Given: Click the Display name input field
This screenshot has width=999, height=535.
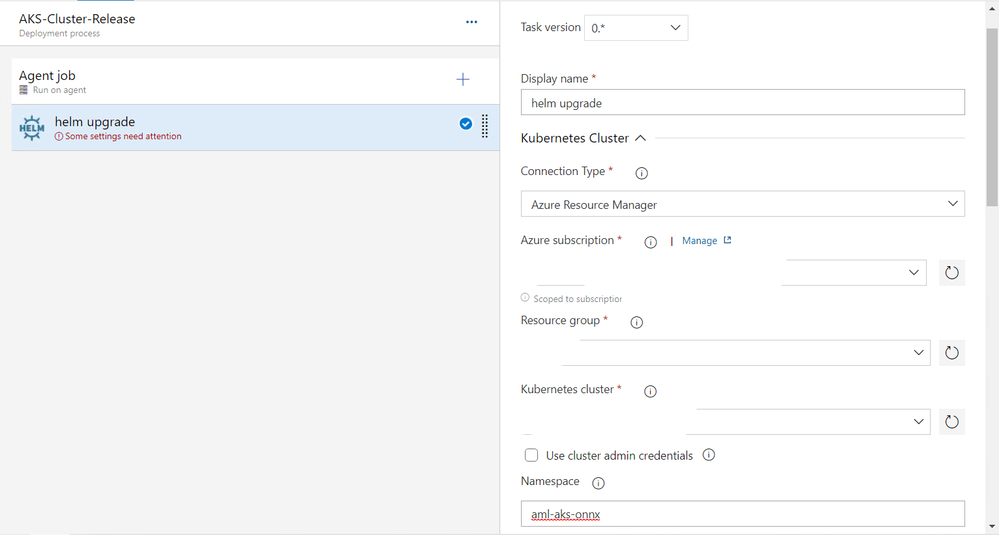Looking at the screenshot, I should pyautogui.click(x=743, y=103).
